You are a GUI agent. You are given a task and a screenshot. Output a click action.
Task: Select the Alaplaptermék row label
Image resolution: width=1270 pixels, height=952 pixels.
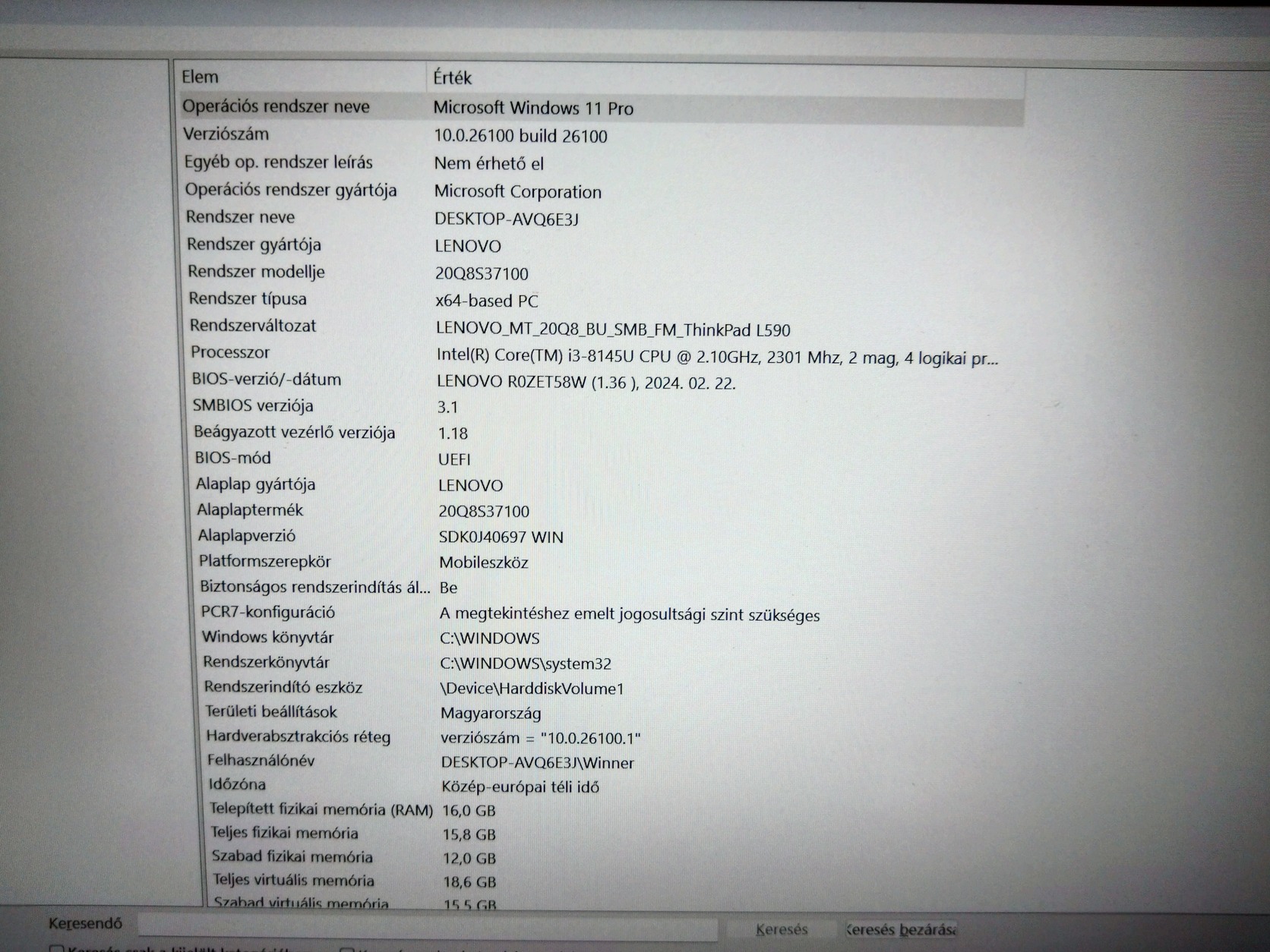[250, 510]
